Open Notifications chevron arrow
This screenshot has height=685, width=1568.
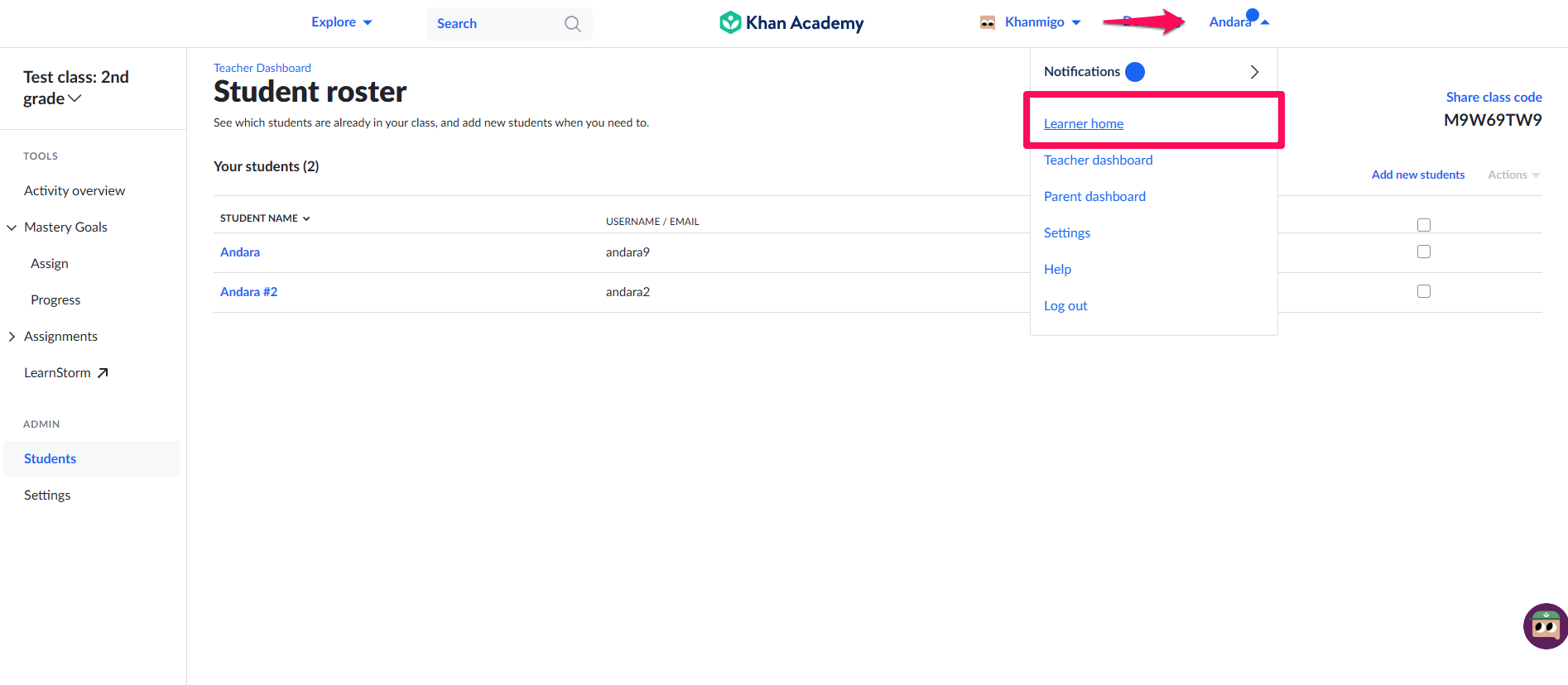(x=1254, y=72)
